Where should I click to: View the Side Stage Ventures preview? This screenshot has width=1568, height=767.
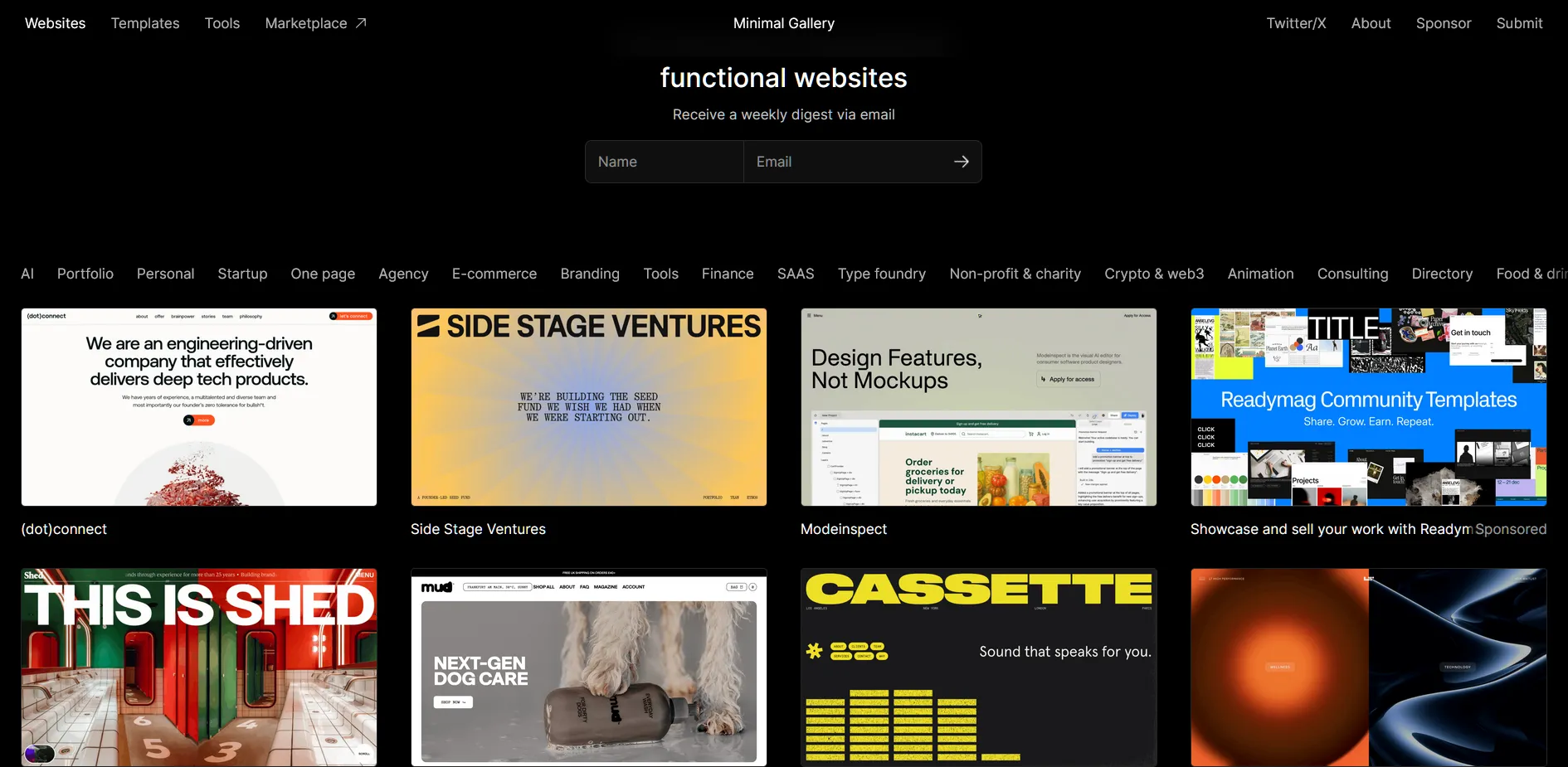click(x=589, y=407)
